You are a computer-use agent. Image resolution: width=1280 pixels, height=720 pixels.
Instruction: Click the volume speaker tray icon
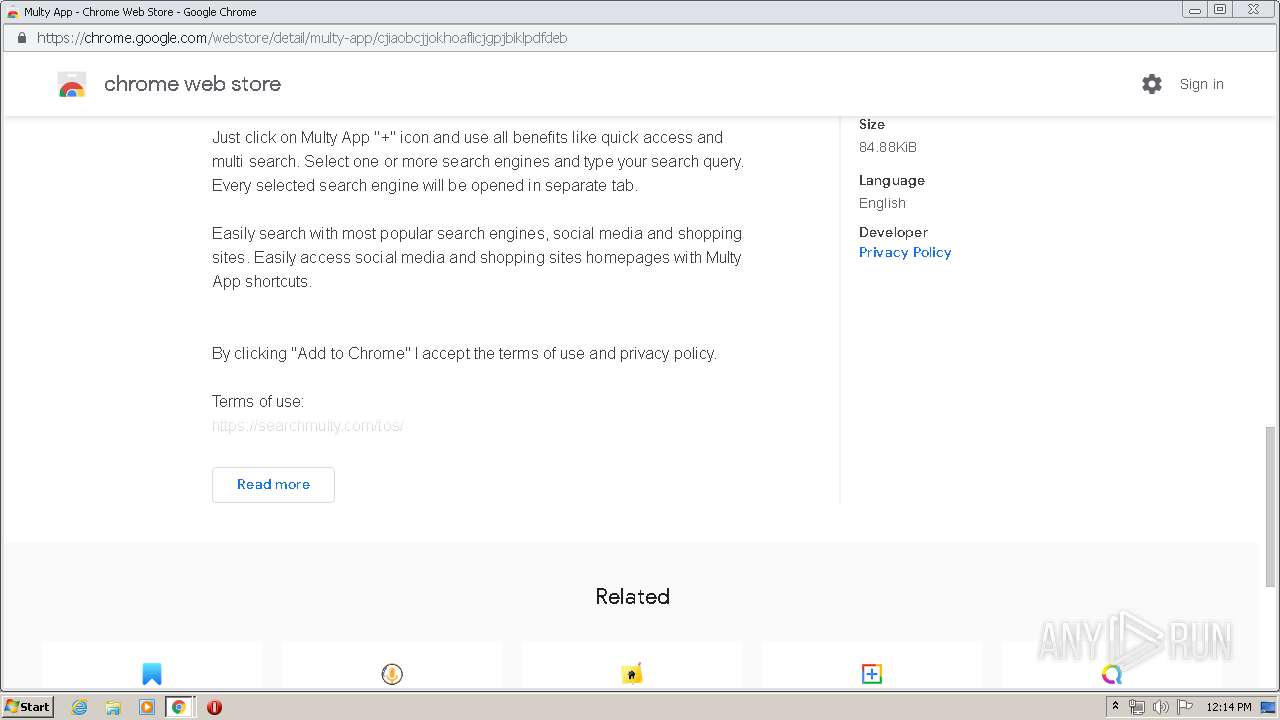[1161, 707]
